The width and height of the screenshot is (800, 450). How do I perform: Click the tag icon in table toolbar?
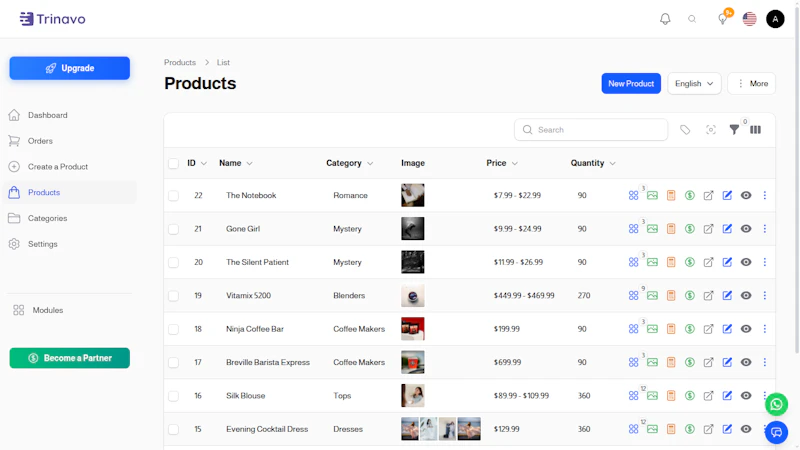coord(685,130)
